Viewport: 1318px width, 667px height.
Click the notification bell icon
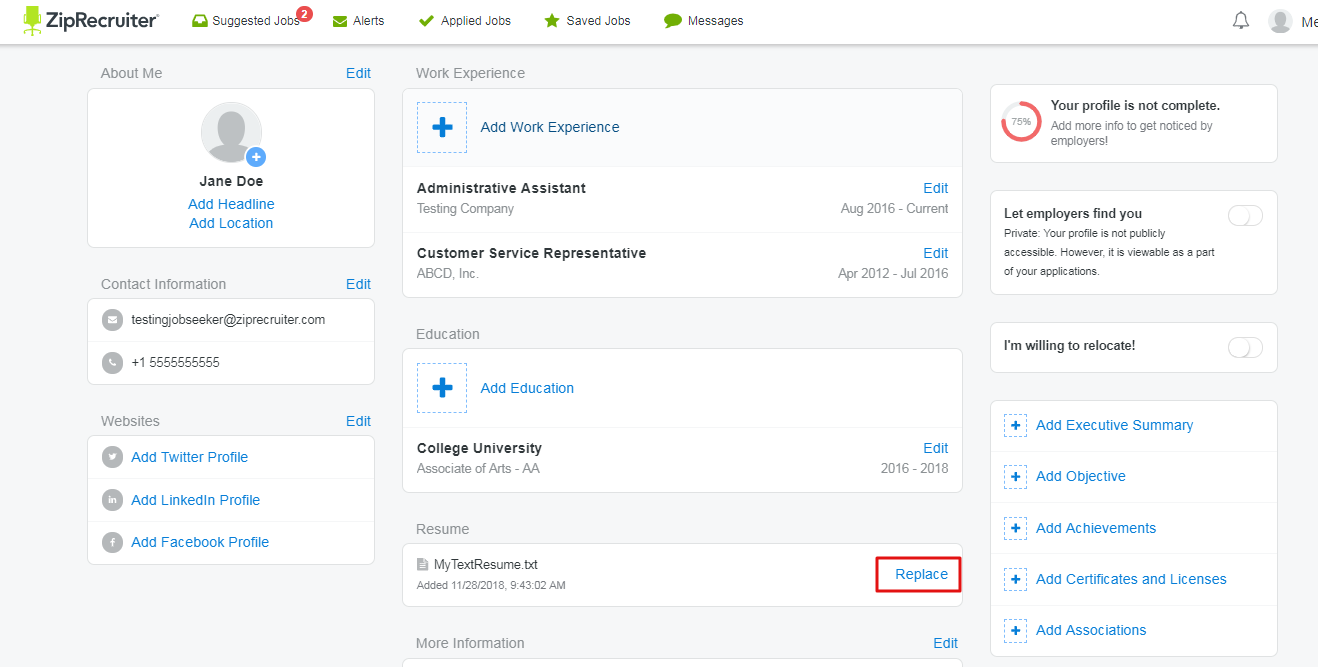point(1241,21)
